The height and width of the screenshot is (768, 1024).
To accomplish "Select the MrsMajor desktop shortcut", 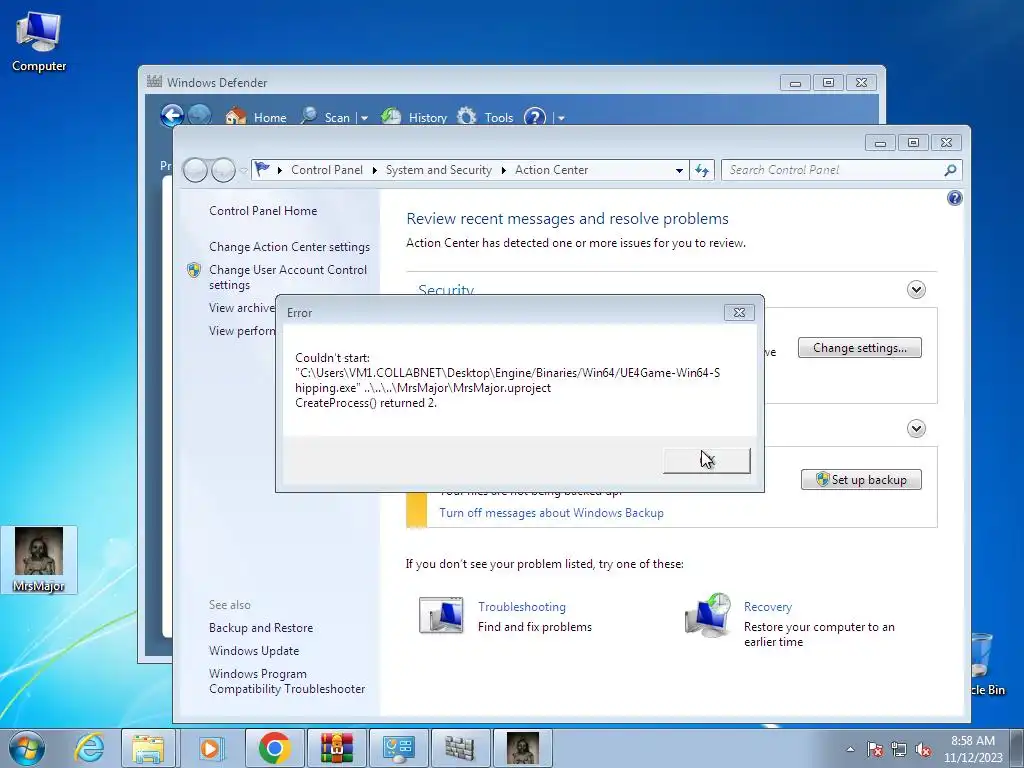I will pyautogui.click(x=39, y=560).
